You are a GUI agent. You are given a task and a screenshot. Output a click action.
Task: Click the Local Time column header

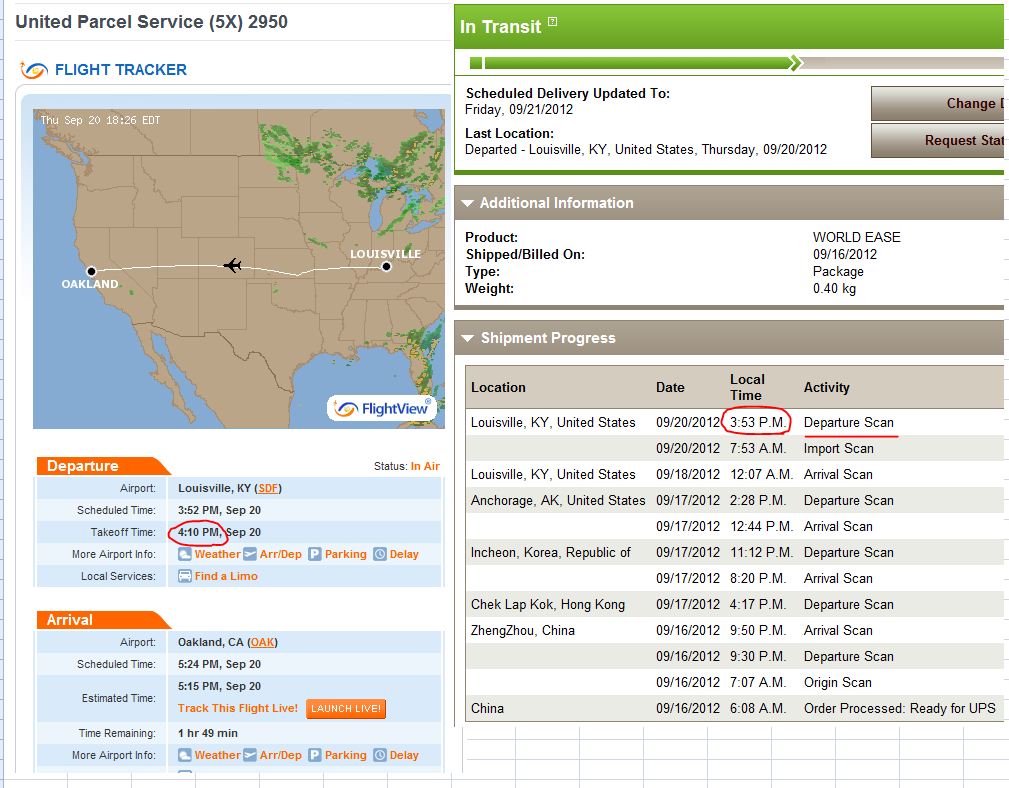point(747,387)
